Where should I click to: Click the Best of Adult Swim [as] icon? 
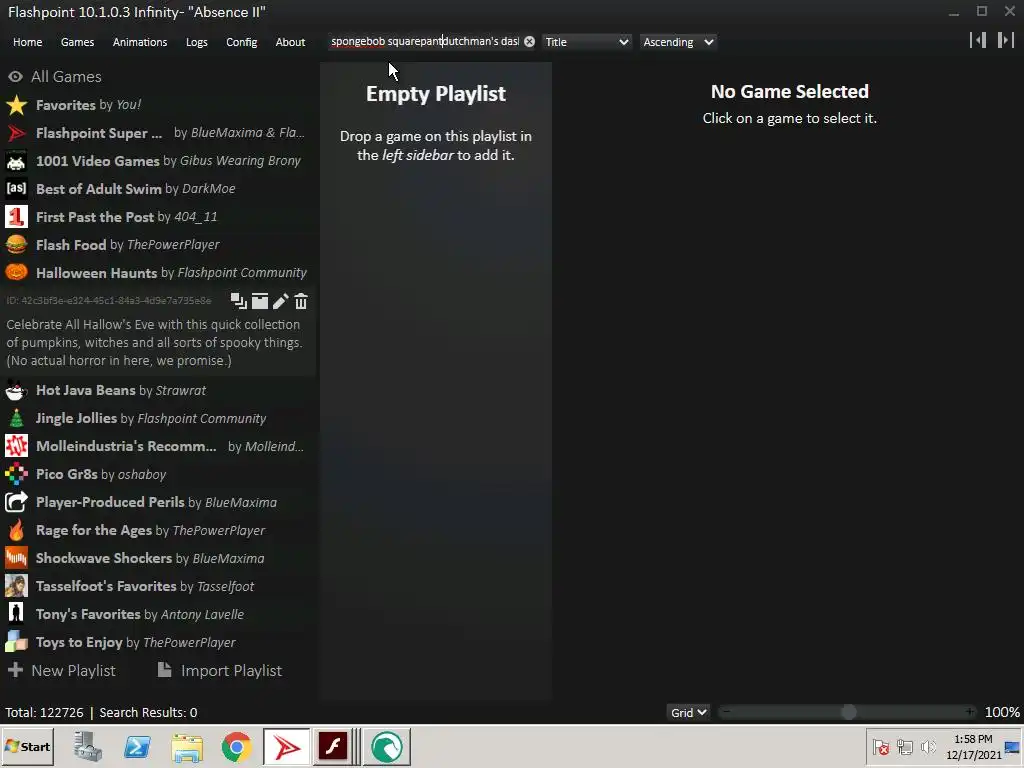pyautogui.click(x=16, y=189)
